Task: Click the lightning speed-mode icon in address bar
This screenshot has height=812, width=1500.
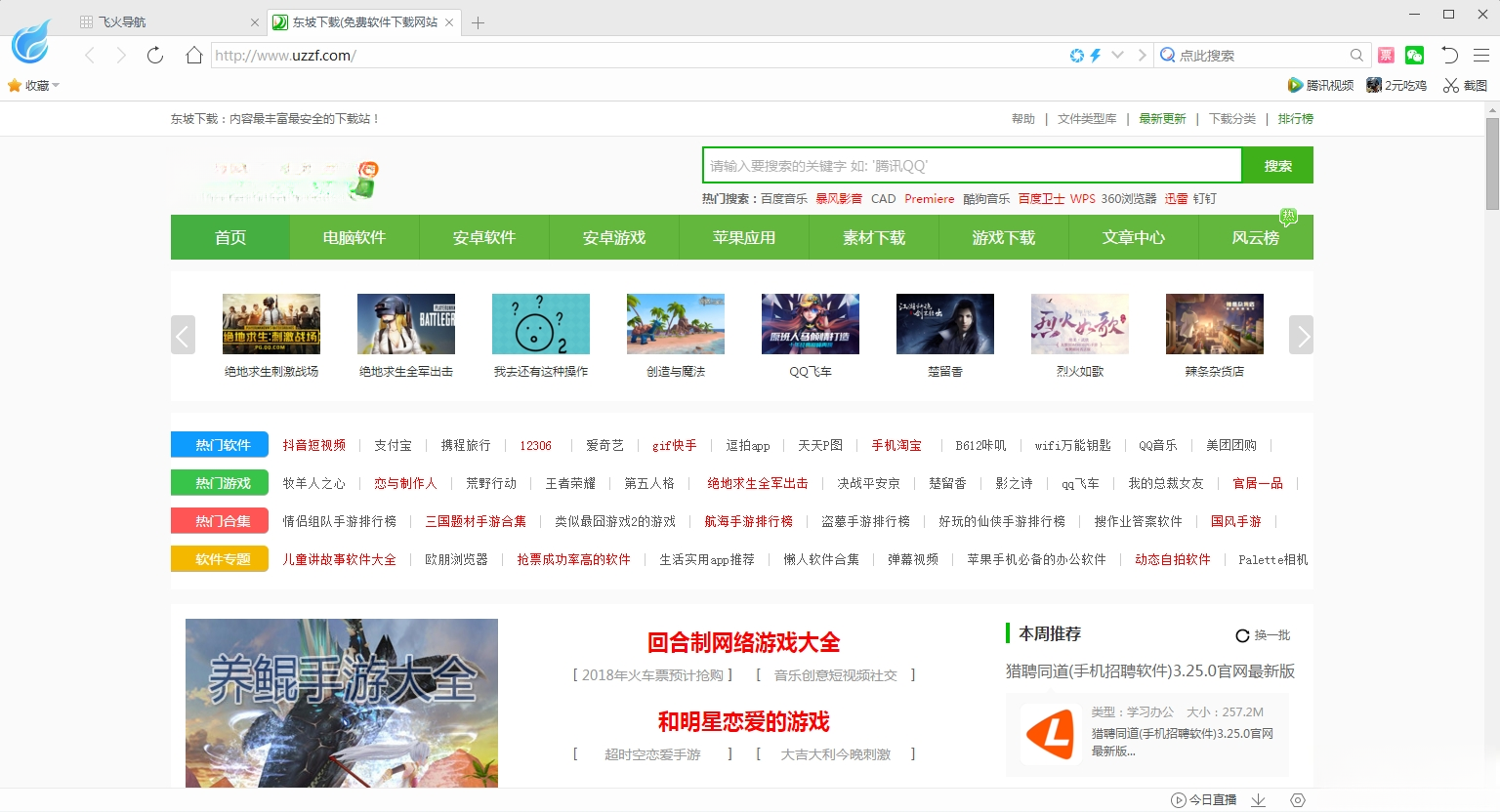Action: (1096, 56)
